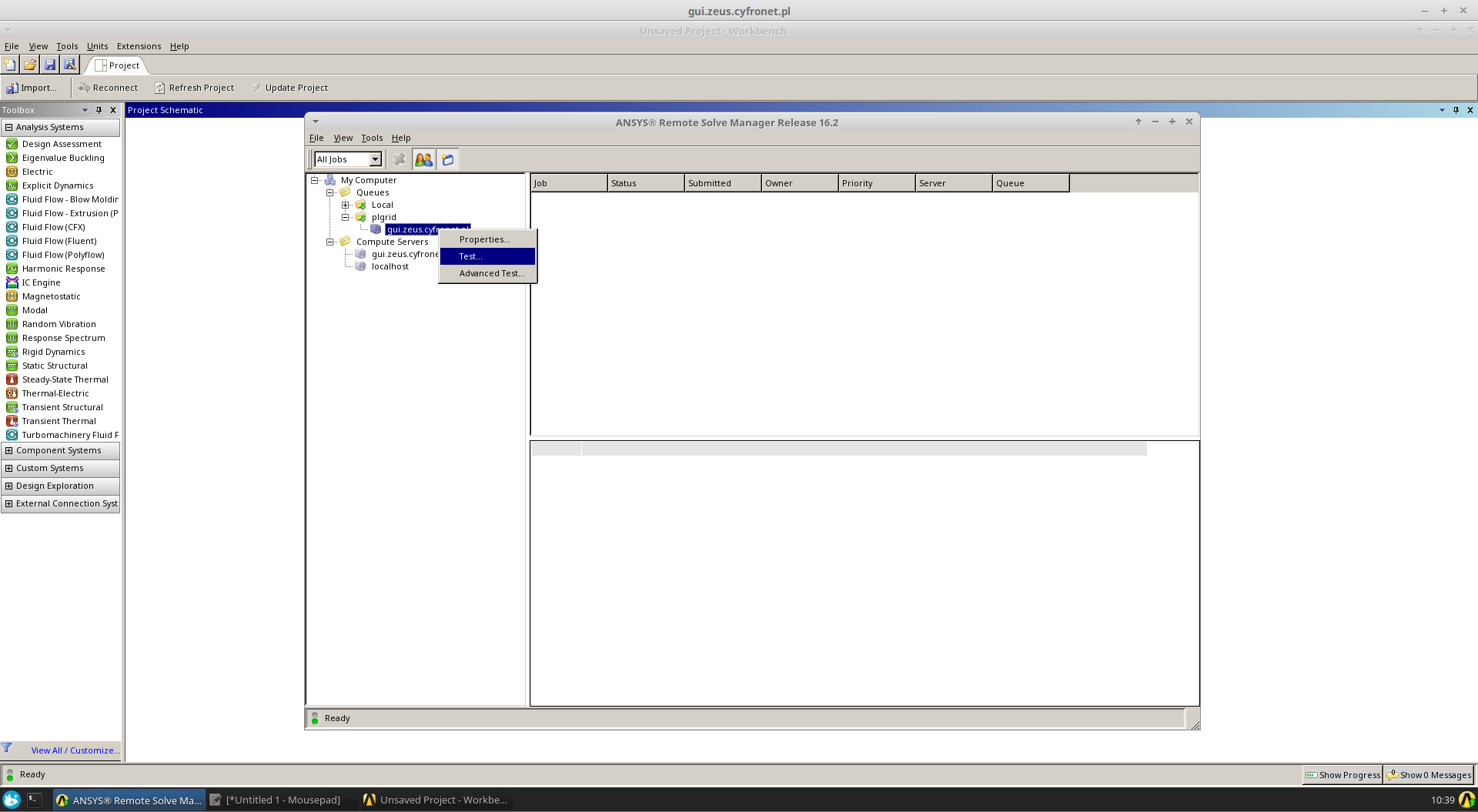
Task: Collapse the Queues tree node
Action: (329, 192)
